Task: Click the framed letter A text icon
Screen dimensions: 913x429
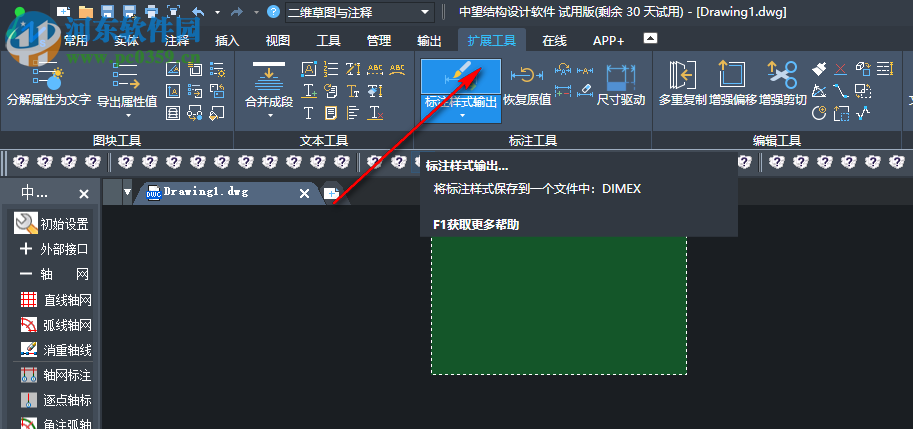Action: pos(309,69)
